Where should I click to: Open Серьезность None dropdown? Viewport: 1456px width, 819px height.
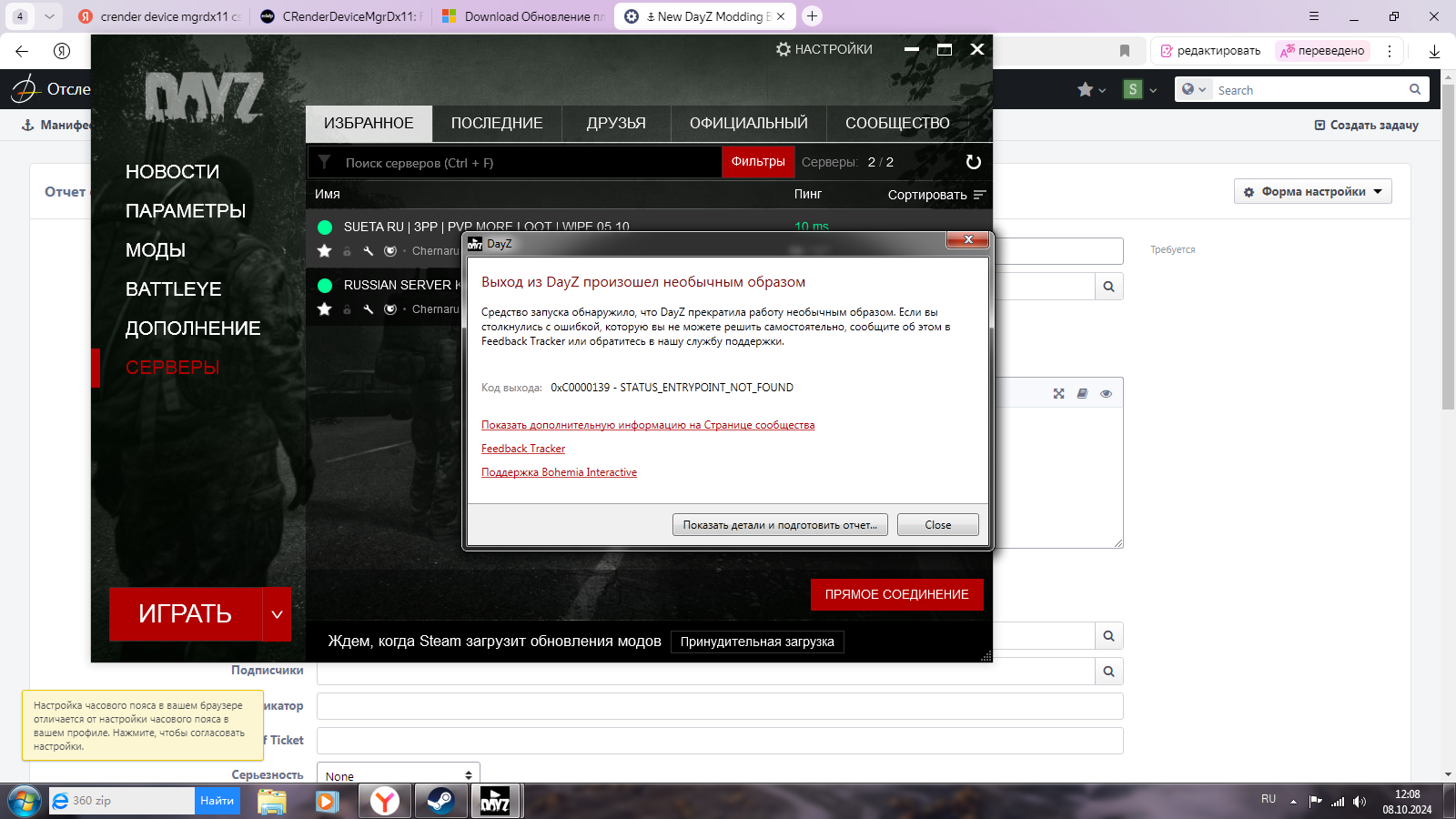click(398, 775)
